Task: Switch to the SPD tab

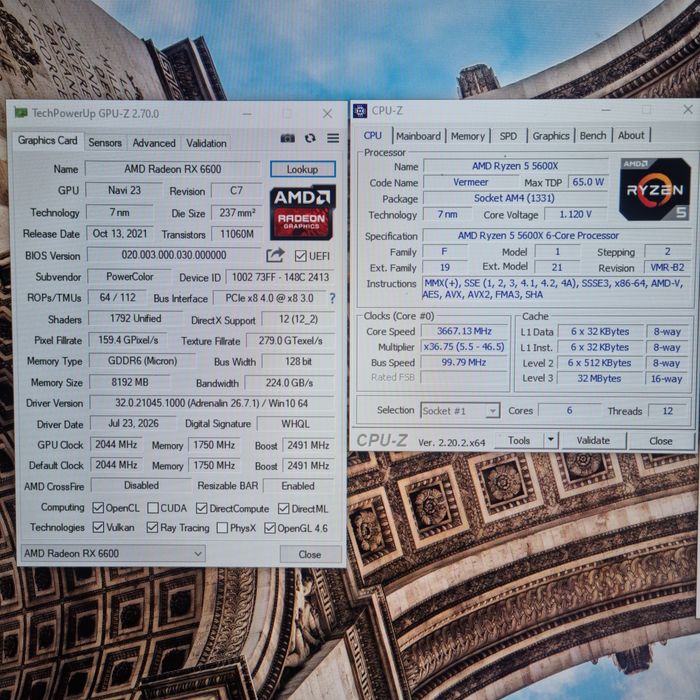Action: pos(508,136)
